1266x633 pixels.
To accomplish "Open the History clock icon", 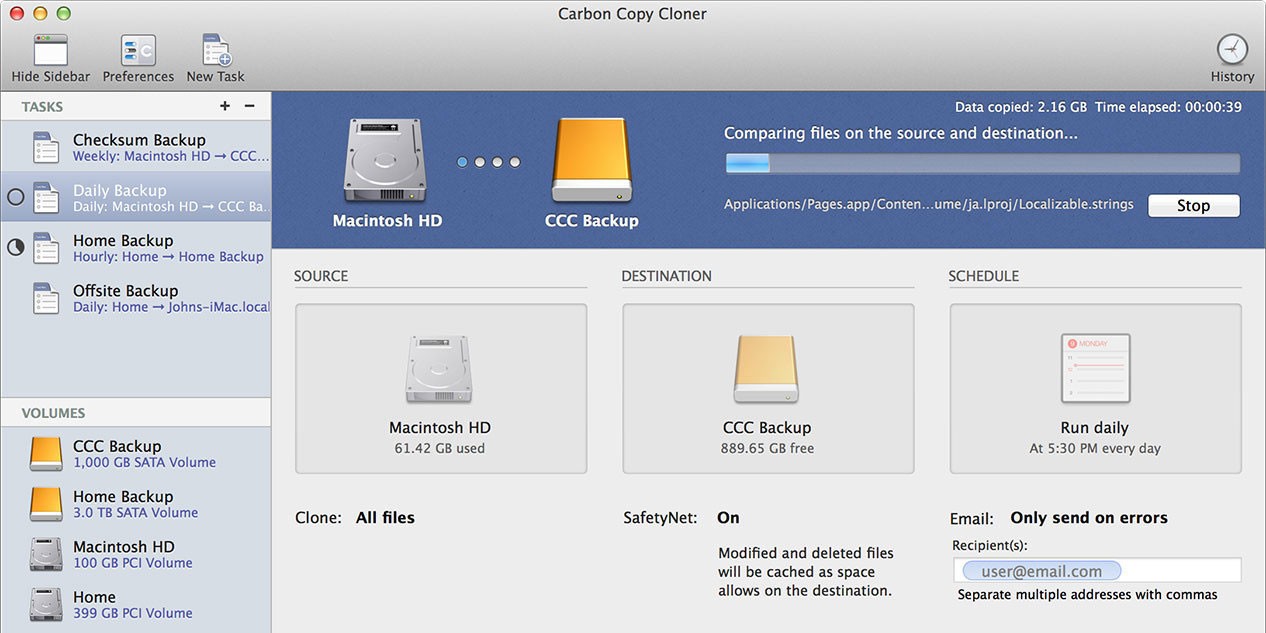I will pyautogui.click(x=1232, y=49).
